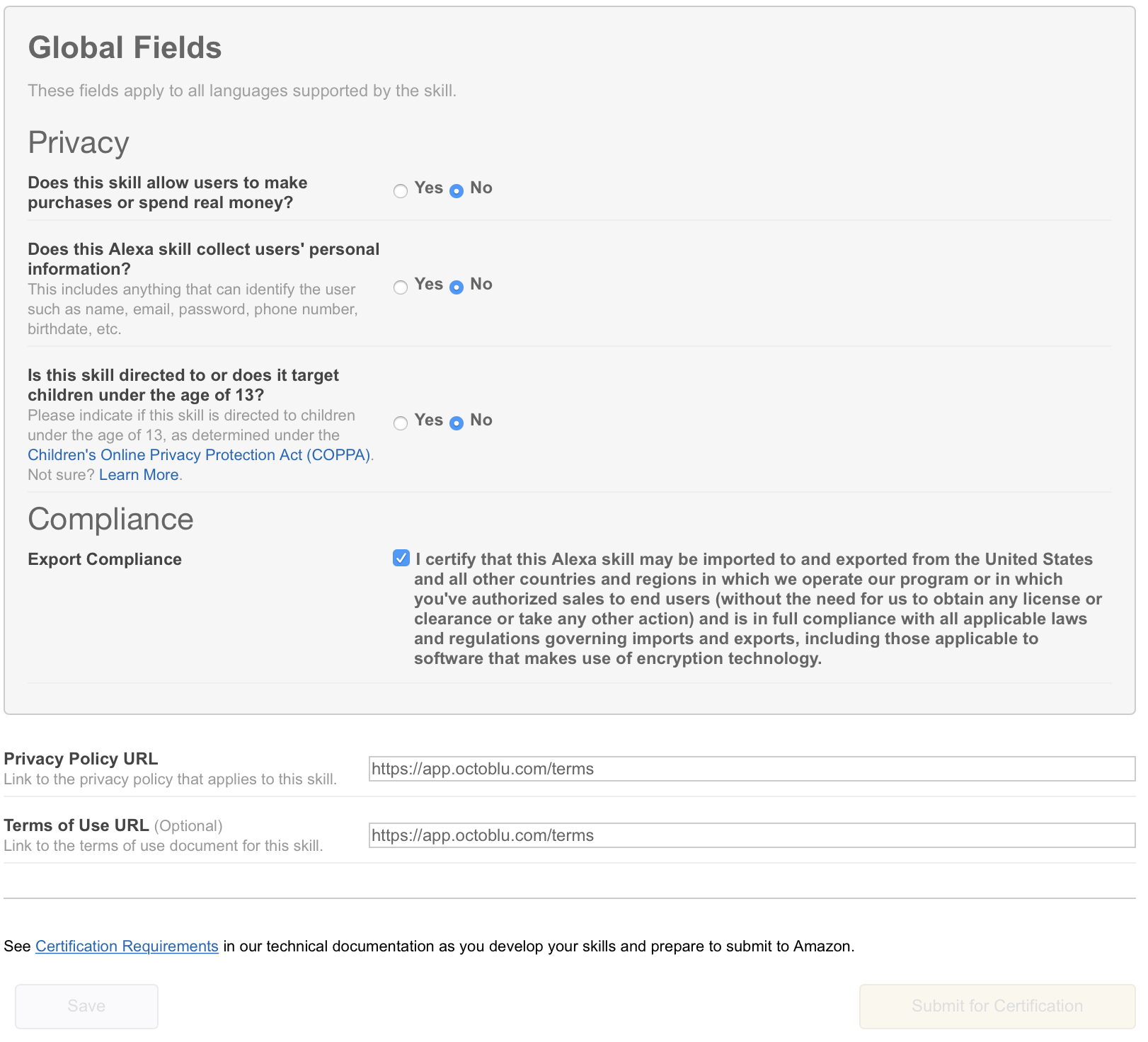Click the Privacy Policy URL label
1148x1042 pixels.
[x=81, y=759]
